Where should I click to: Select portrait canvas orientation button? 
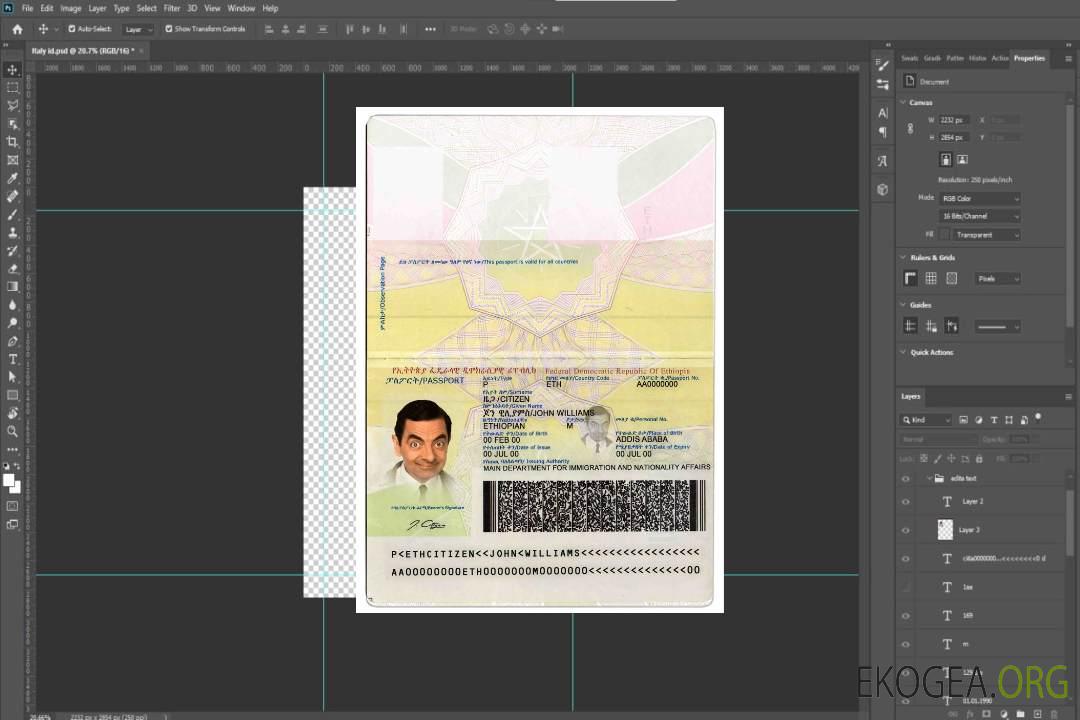click(x=946, y=159)
